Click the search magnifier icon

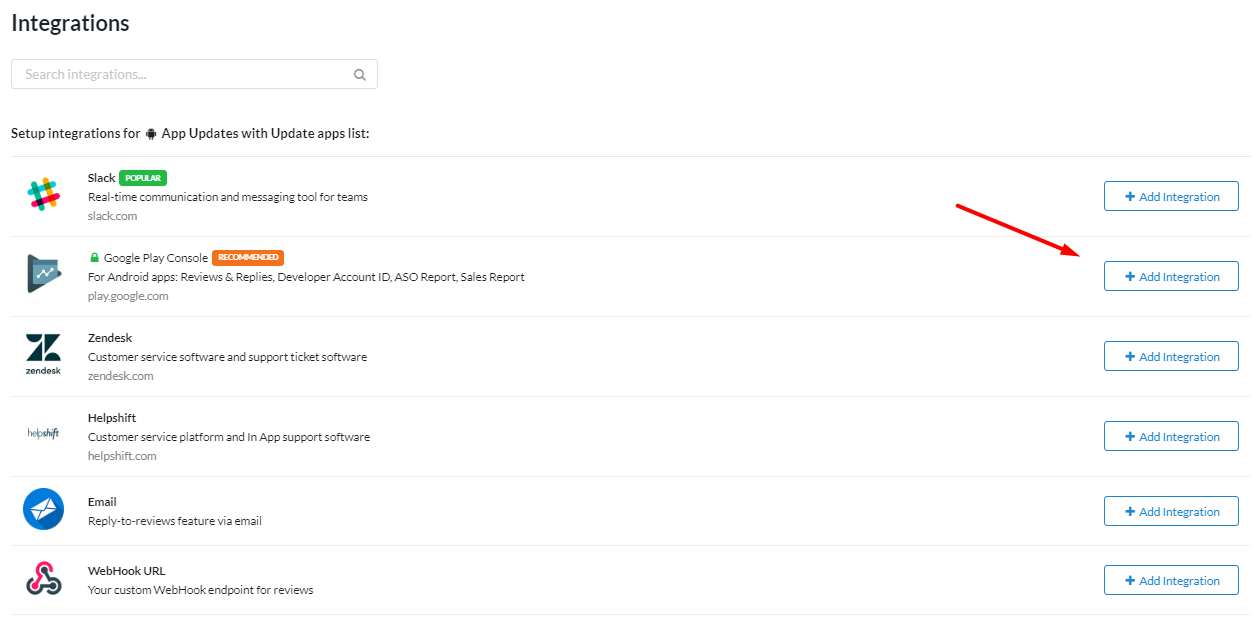(360, 74)
